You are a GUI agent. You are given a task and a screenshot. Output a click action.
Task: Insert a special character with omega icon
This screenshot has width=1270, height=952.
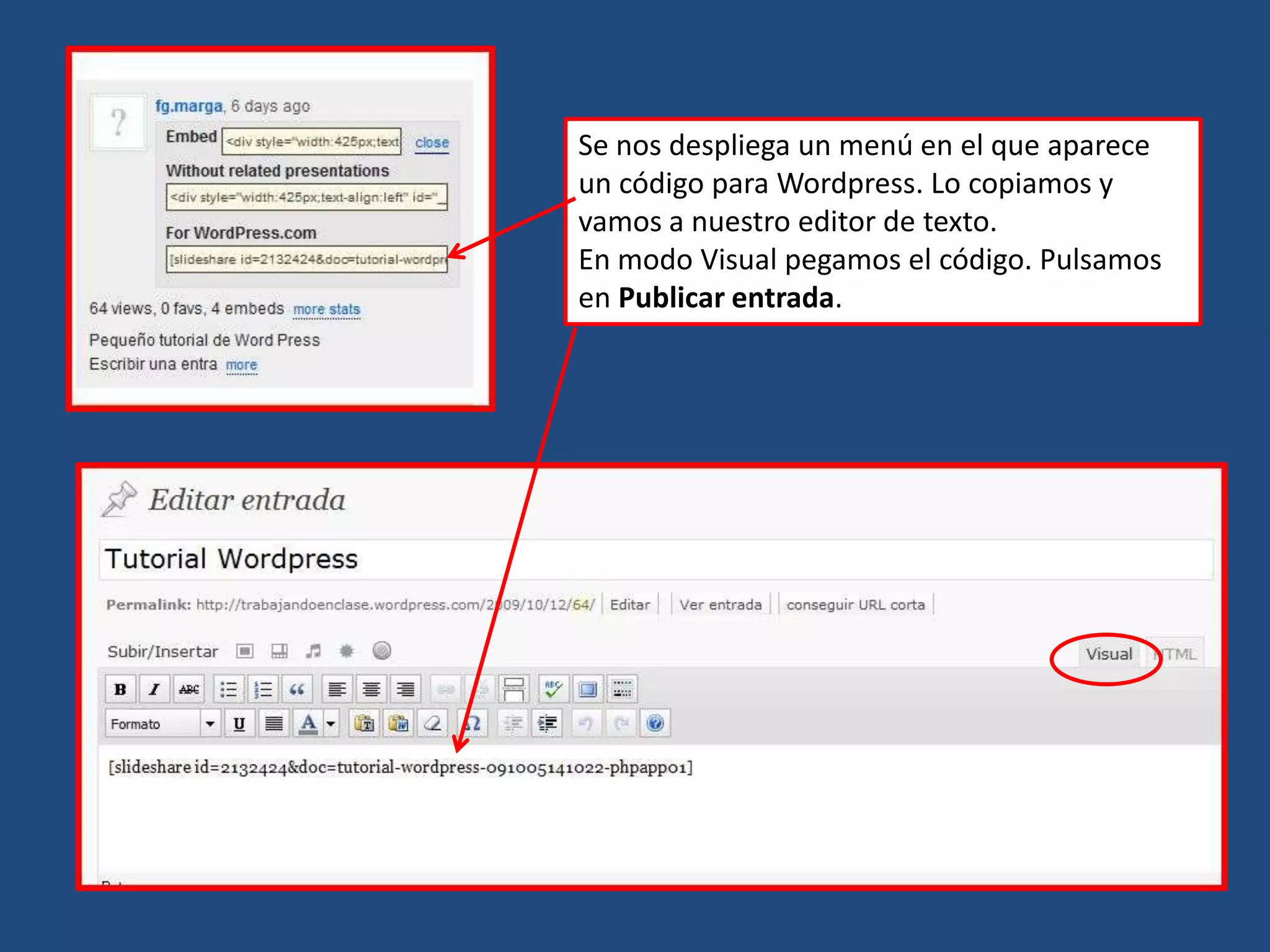pyautogui.click(x=473, y=723)
